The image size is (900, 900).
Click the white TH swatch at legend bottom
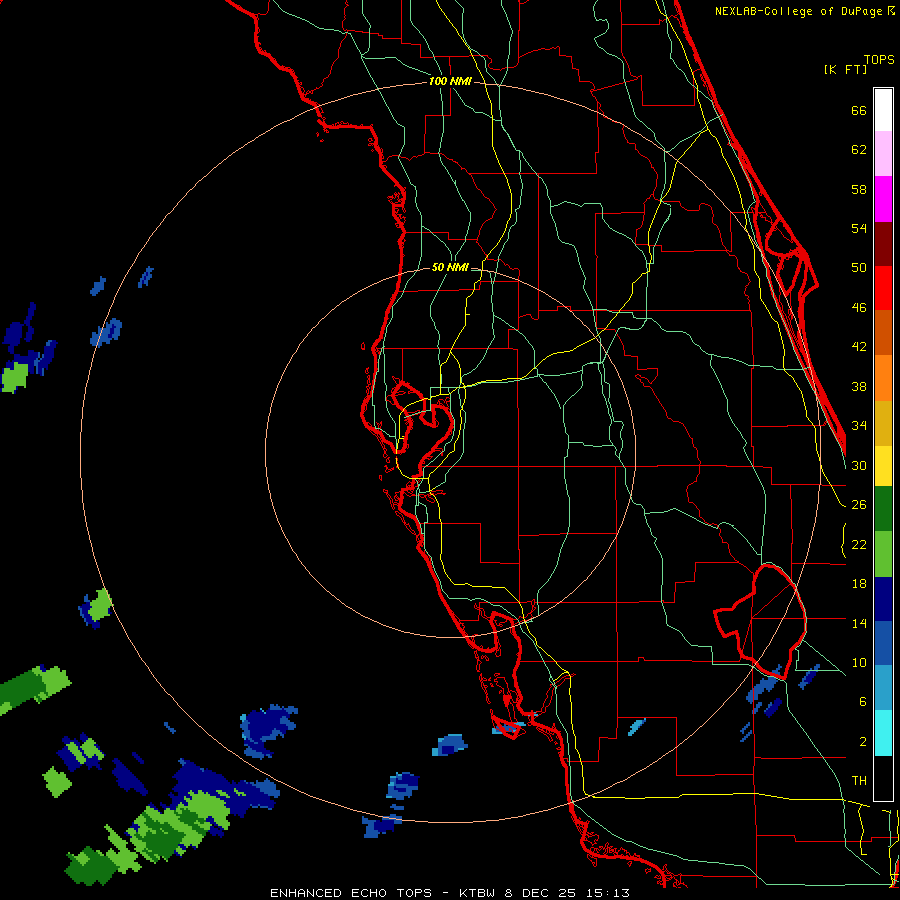point(883,778)
